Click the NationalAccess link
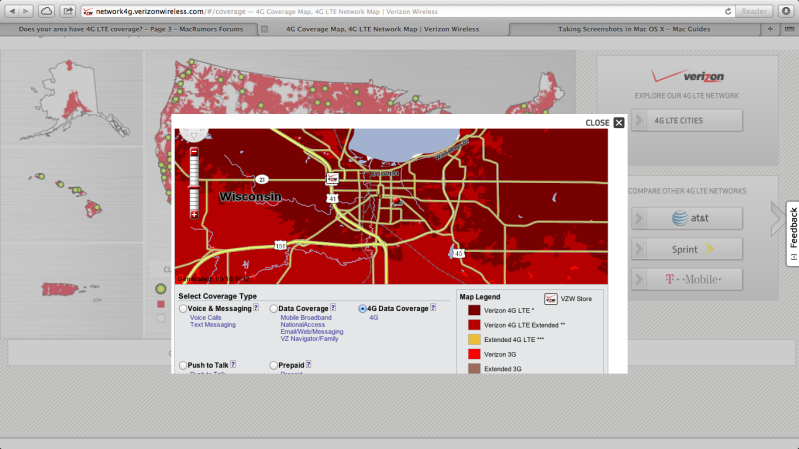 pos(302,325)
